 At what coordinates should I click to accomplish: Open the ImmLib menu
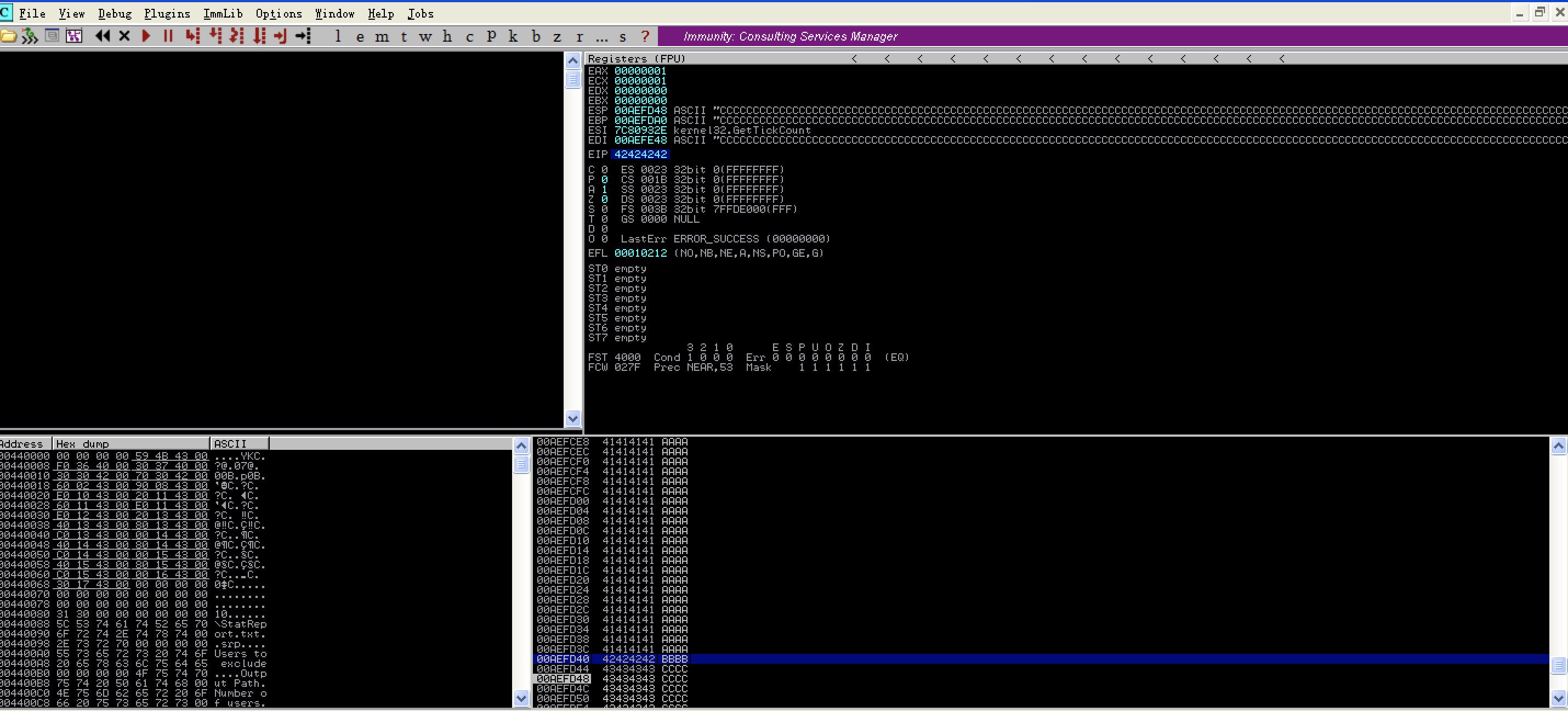tap(223, 13)
